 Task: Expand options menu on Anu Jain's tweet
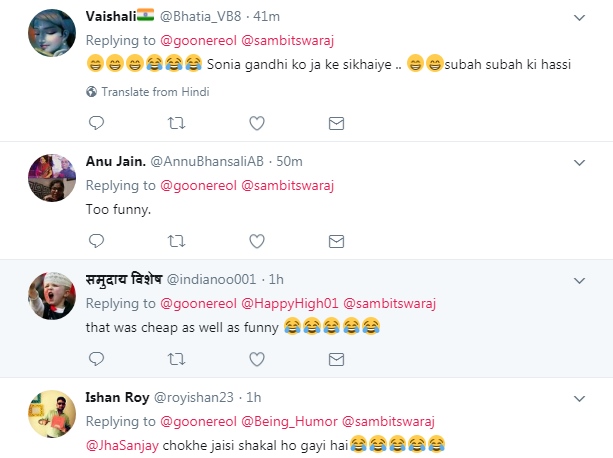coord(578,162)
